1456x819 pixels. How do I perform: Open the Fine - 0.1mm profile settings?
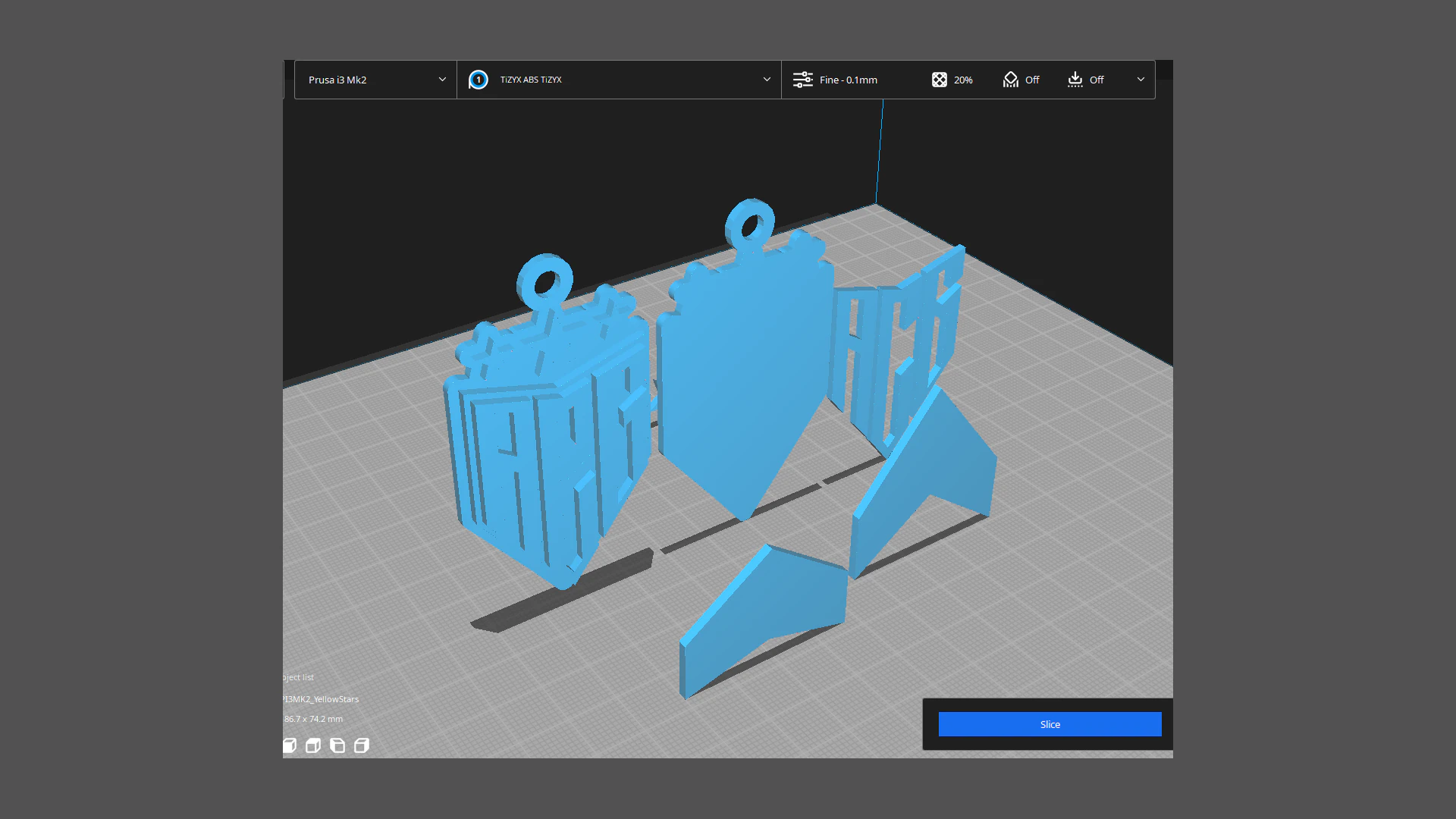coord(848,80)
